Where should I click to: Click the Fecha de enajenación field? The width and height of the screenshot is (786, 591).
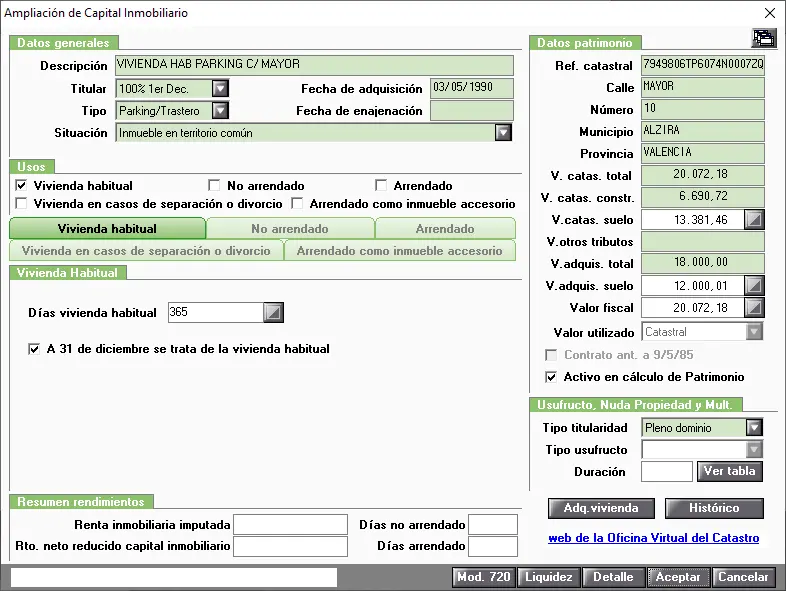(472, 110)
